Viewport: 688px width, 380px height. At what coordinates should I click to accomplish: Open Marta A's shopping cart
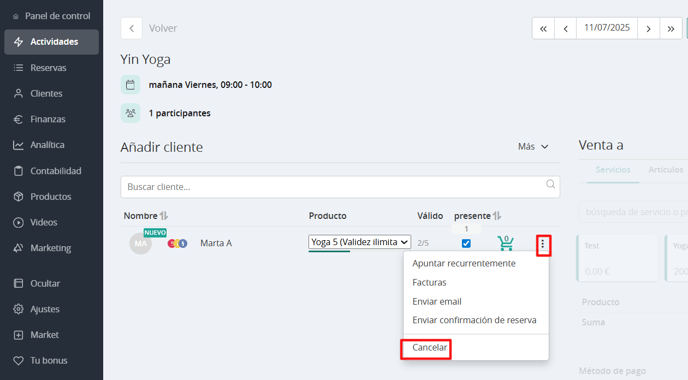point(505,243)
